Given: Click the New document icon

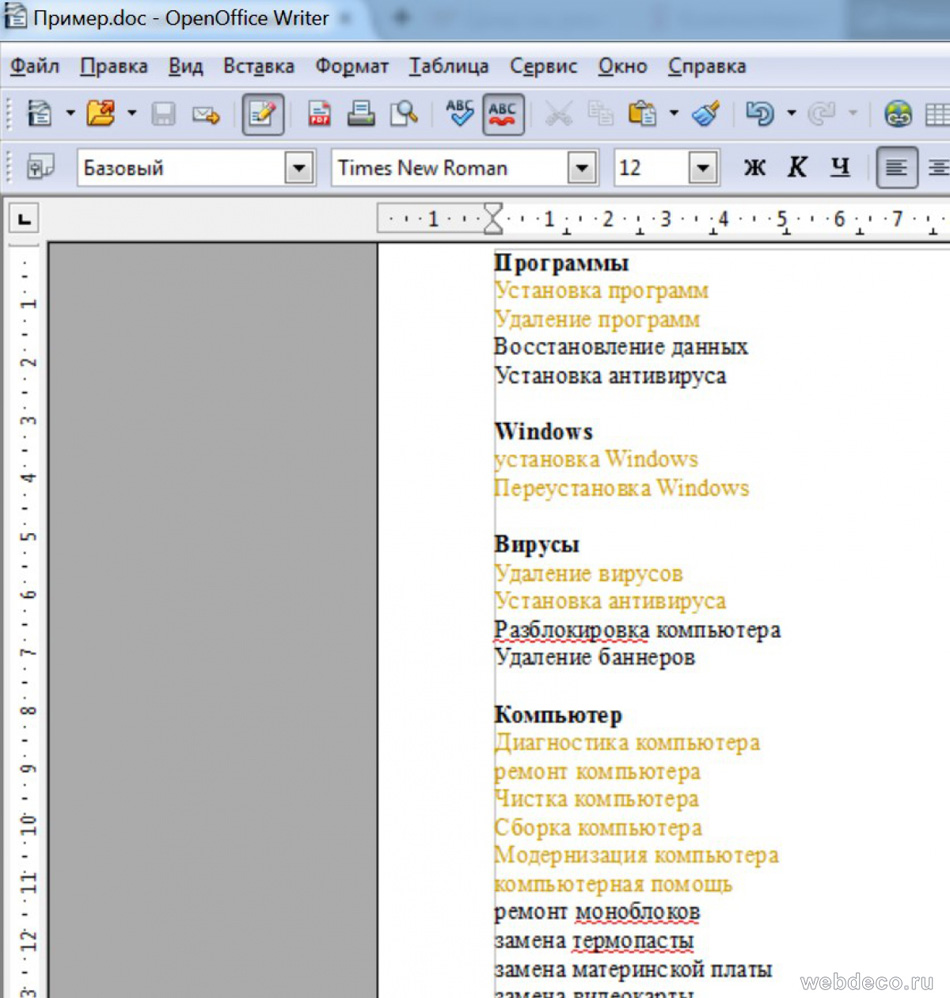Looking at the screenshot, I should point(39,114).
